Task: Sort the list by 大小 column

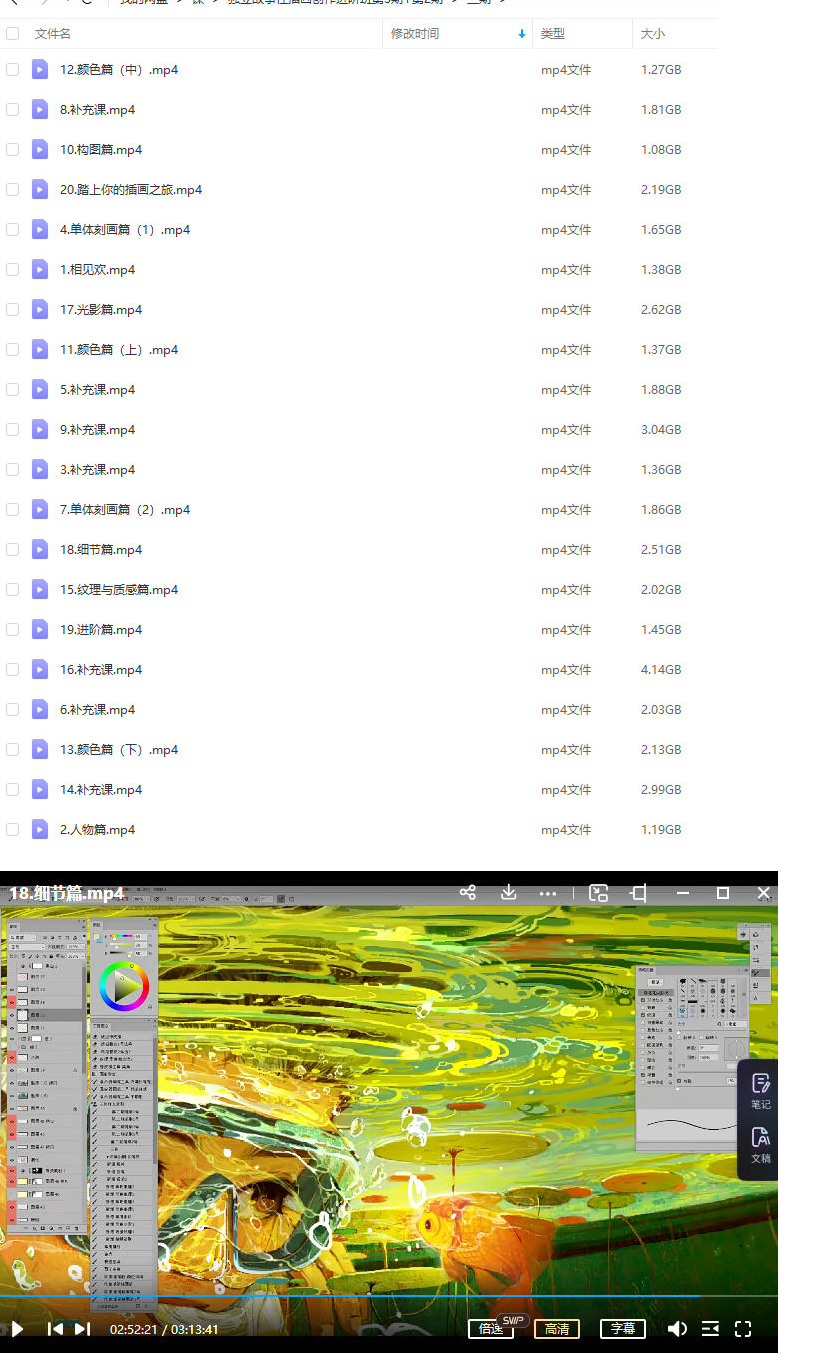Action: pyautogui.click(x=653, y=34)
